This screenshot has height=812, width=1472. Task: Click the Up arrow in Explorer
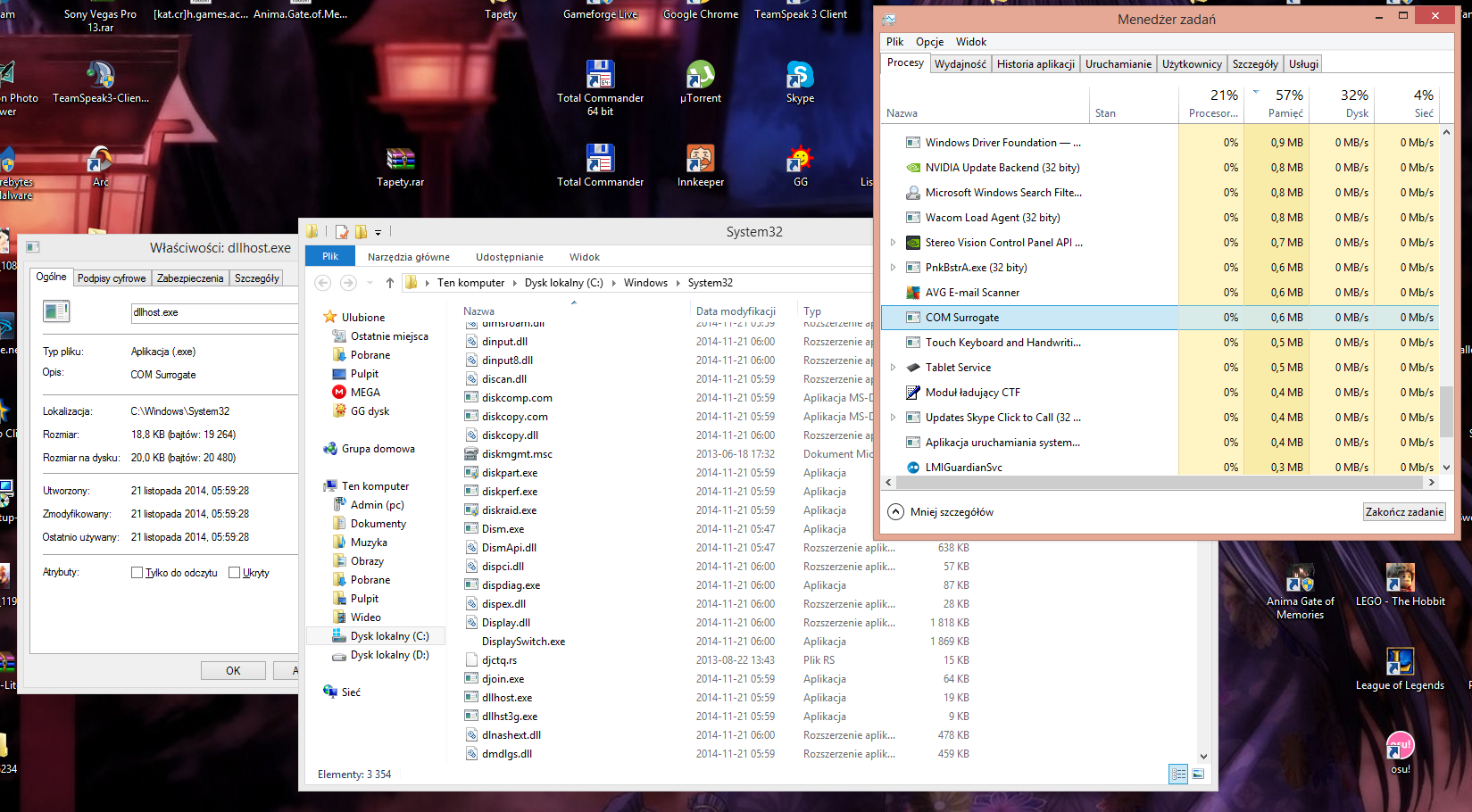click(x=390, y=283)
